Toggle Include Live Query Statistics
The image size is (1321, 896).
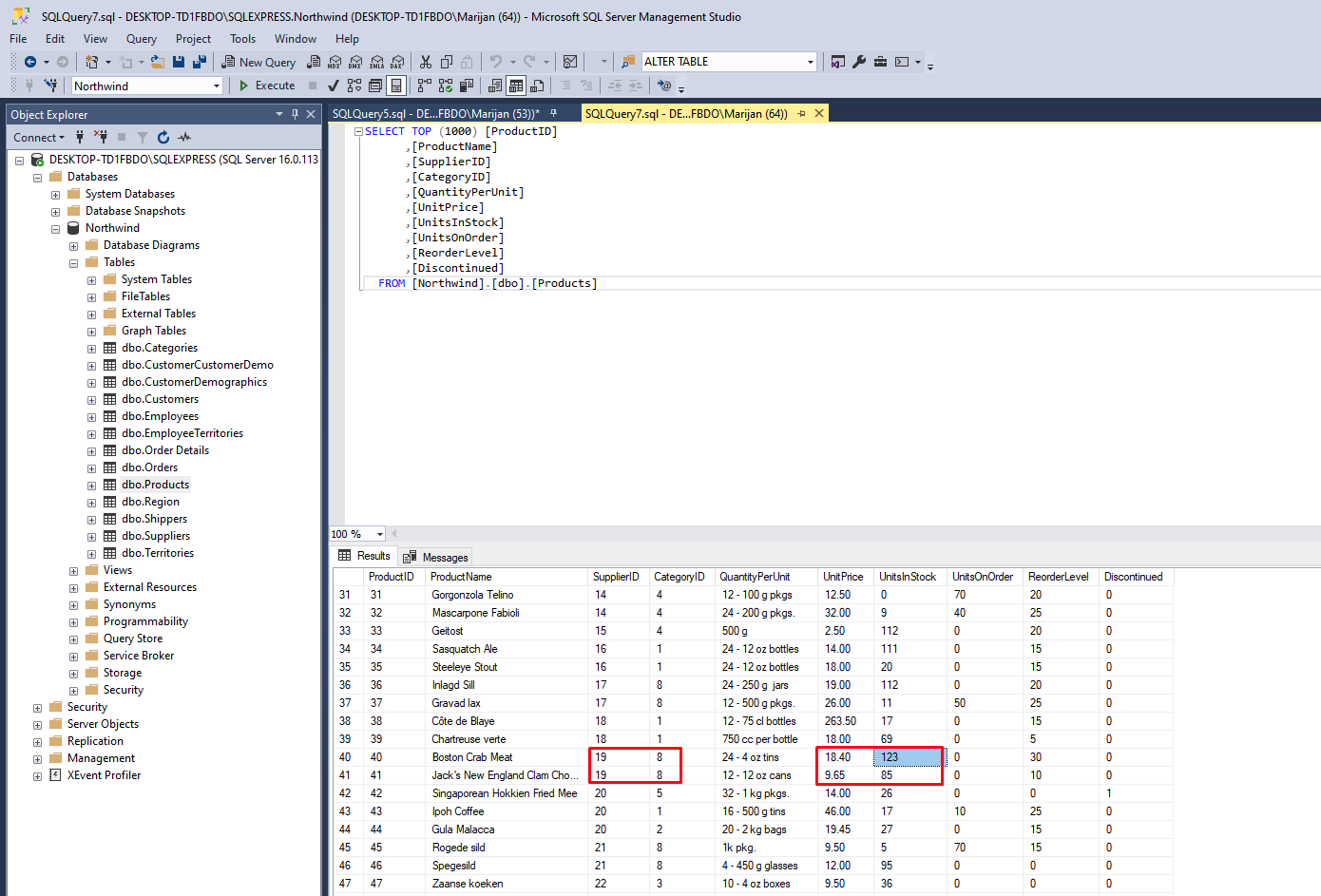pyautogui.click(x=446, y=86)
